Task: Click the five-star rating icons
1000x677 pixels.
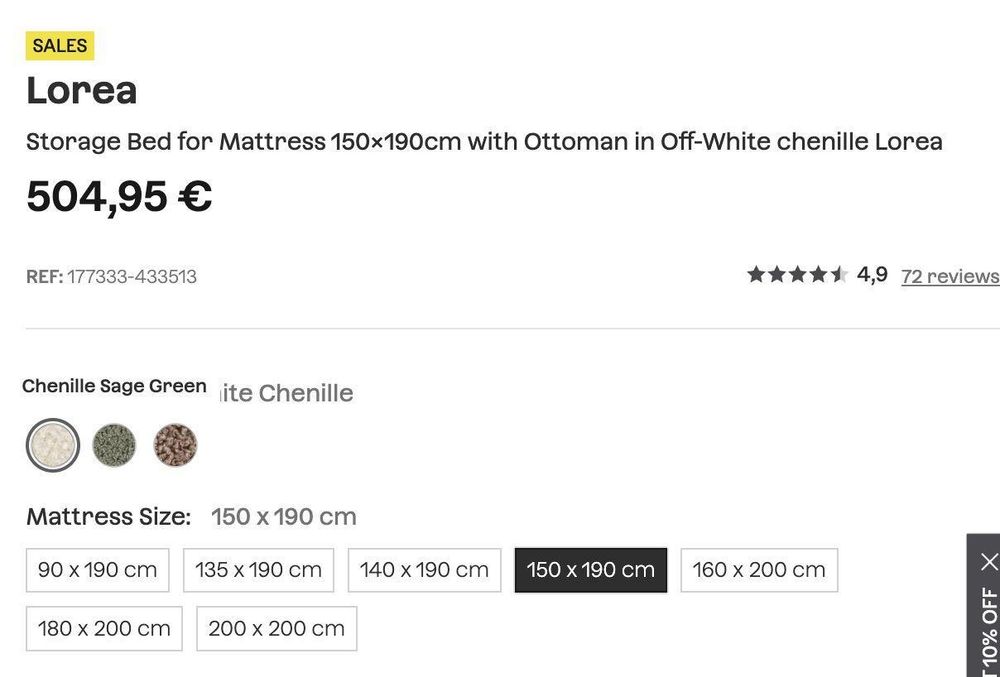Action: pyautogui.click(x=798, y=275)
